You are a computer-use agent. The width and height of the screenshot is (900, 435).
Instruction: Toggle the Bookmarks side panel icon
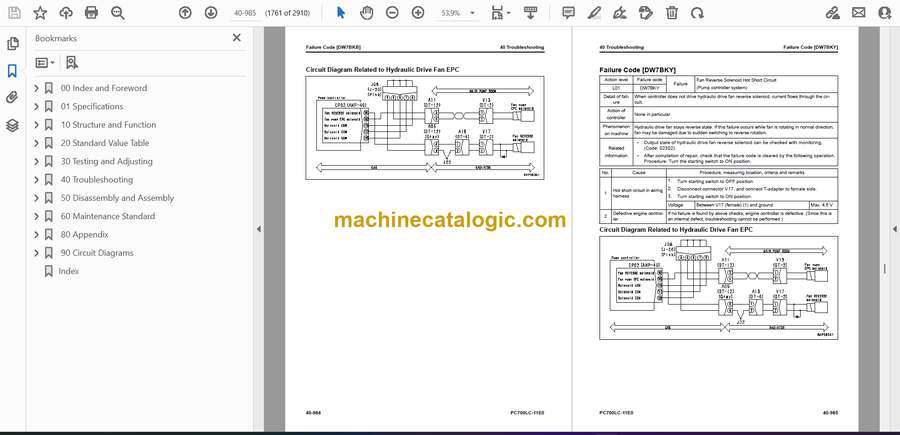pyautogui.click(x=12, y=71)
